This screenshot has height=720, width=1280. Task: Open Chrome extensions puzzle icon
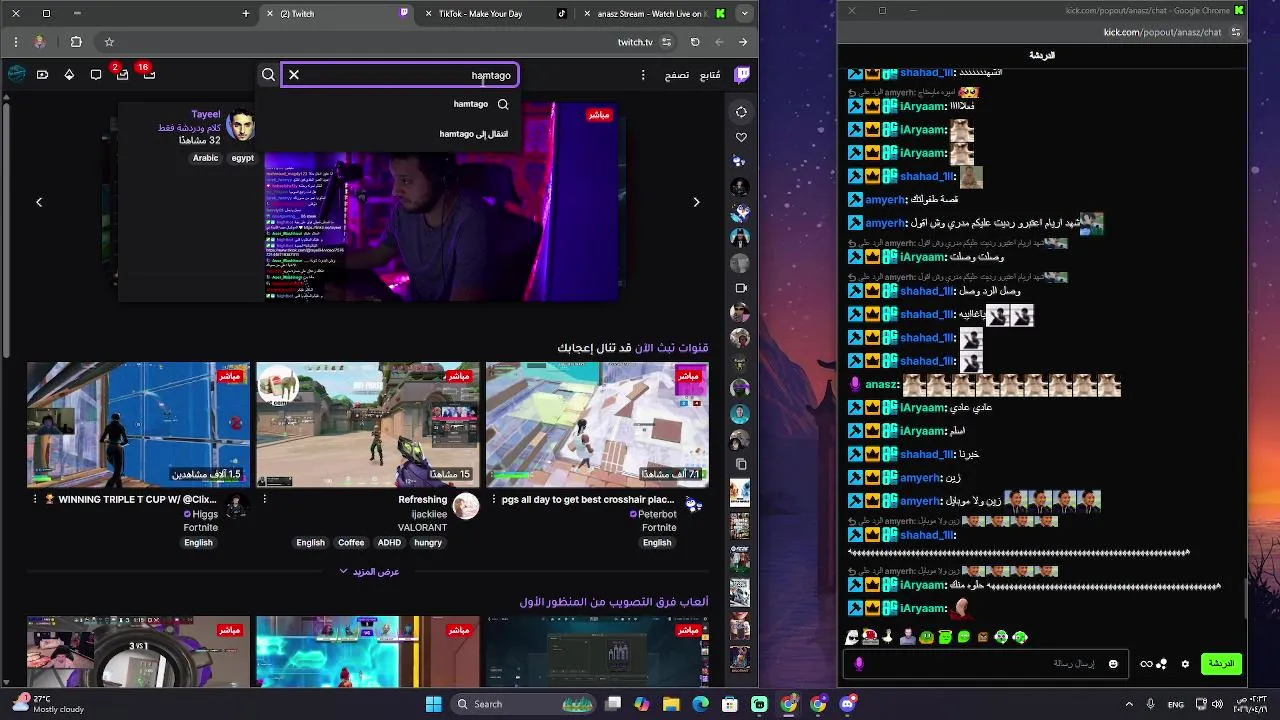pos(76,42)
